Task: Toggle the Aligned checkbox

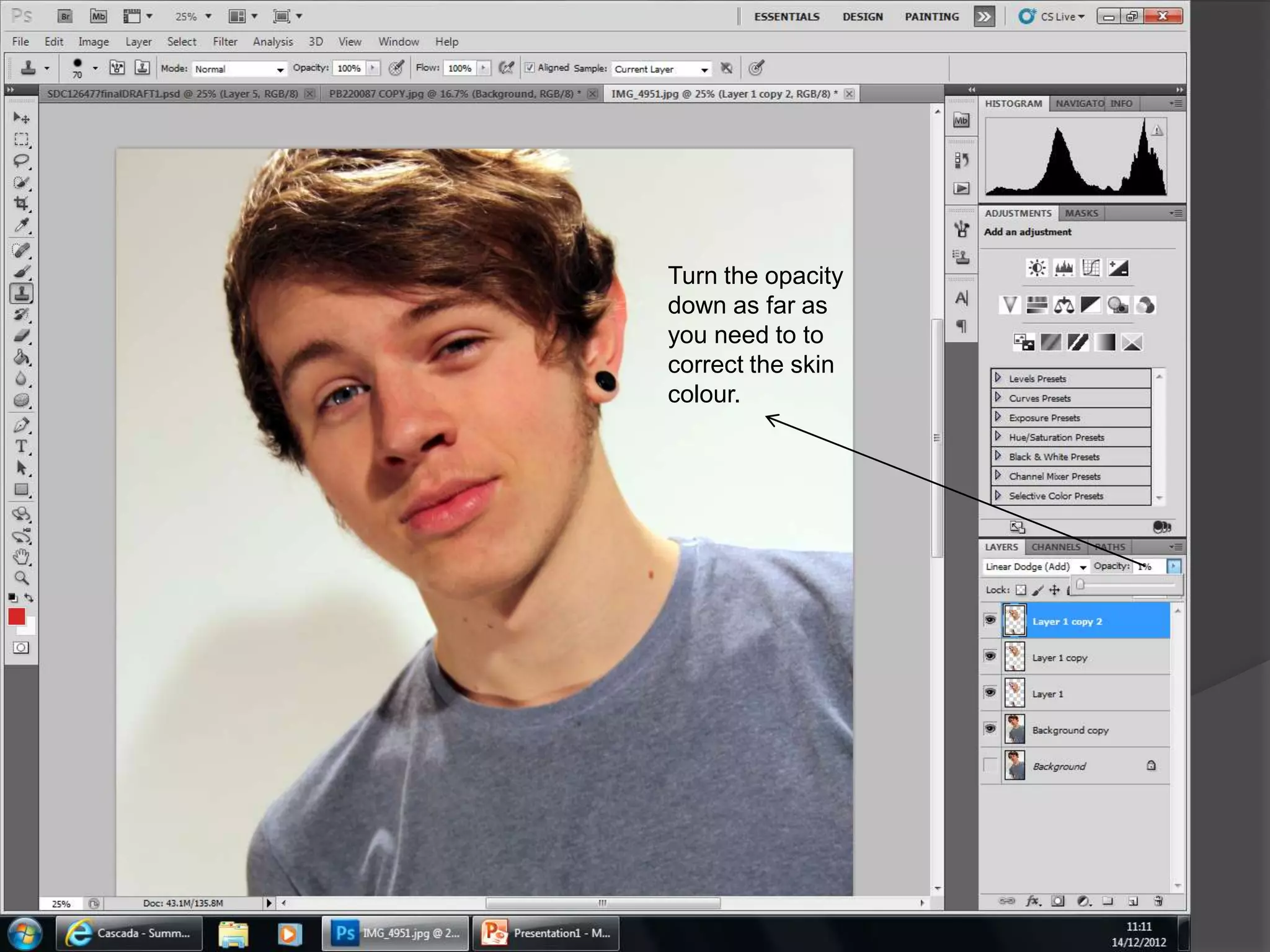Action: coord(529,68)
